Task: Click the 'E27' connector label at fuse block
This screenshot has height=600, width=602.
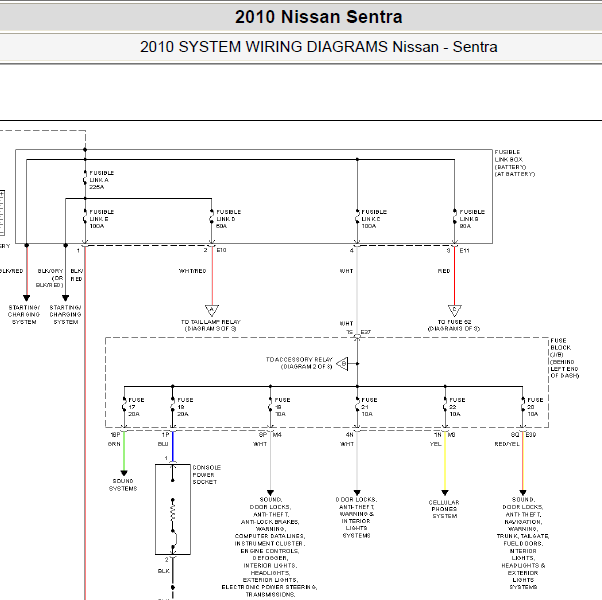Action: [x=366, y=332]
